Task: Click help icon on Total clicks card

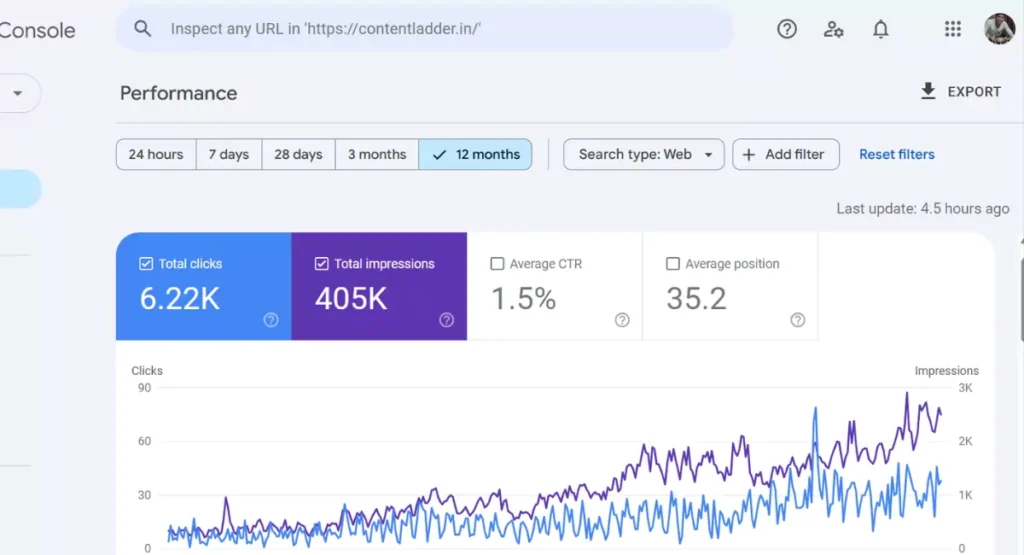Action: tap(271, 320)
